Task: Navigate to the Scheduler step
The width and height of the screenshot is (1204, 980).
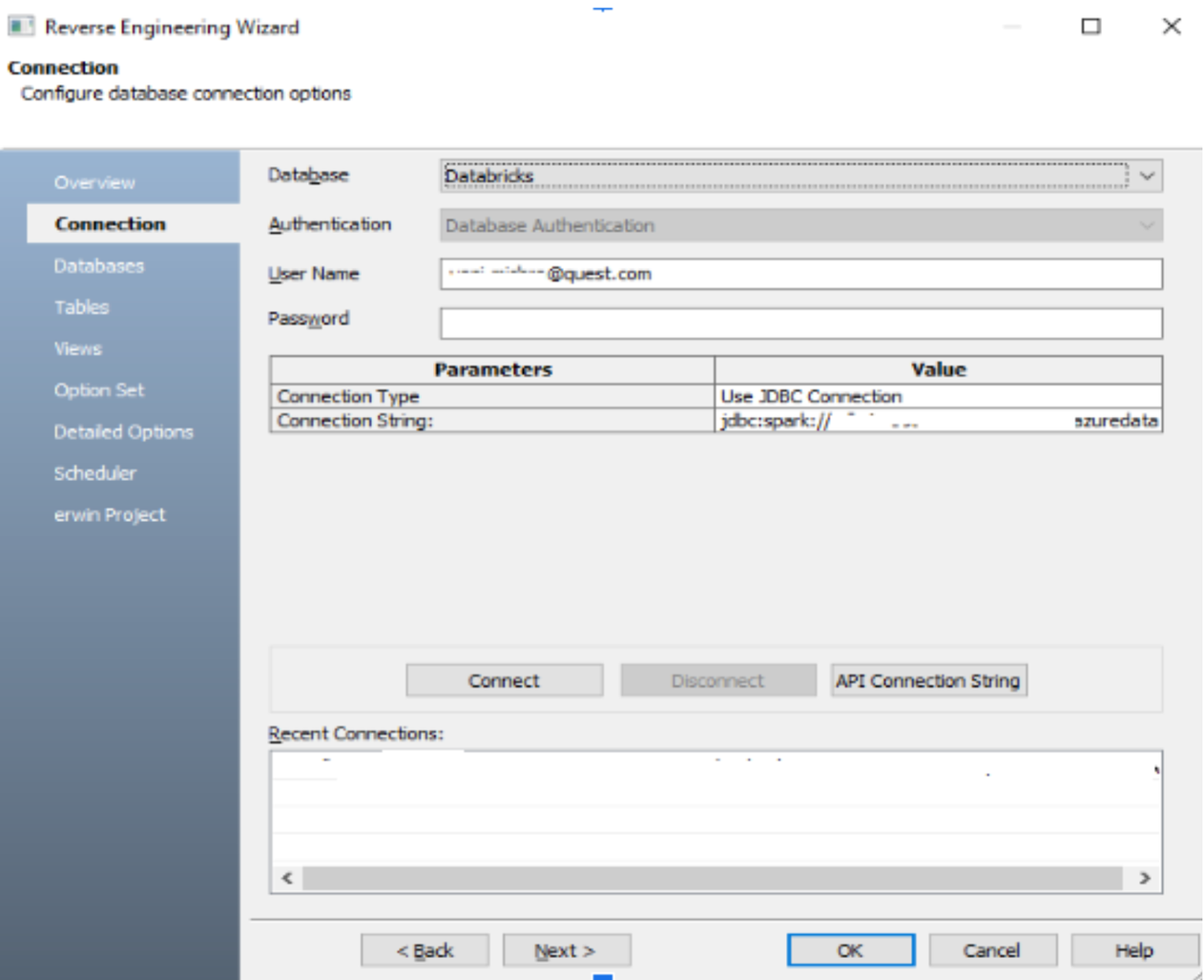Action: [x=95, y=473]
